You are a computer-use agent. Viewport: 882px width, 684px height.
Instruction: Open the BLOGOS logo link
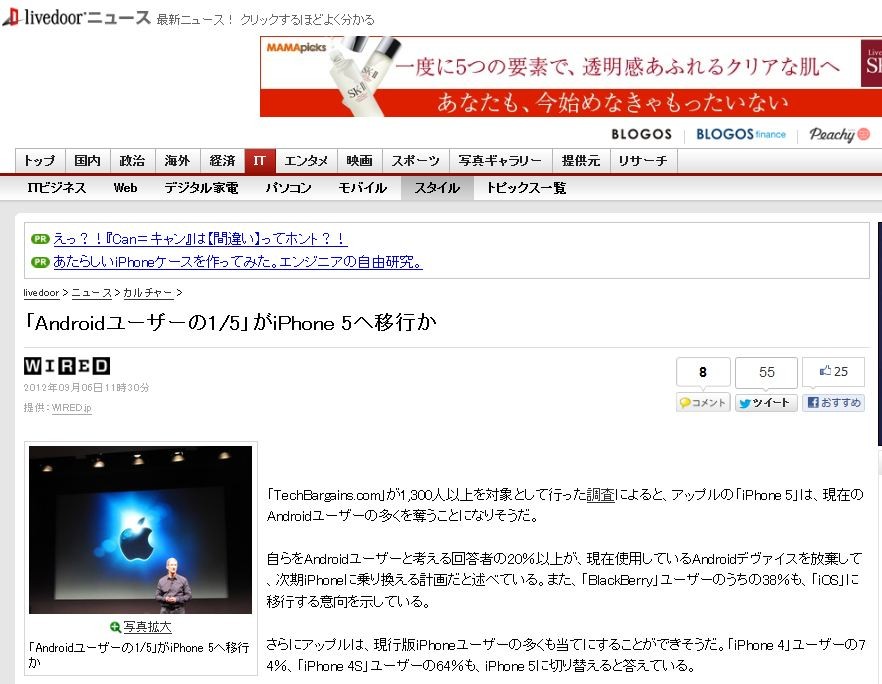click(x=641, y=134)
